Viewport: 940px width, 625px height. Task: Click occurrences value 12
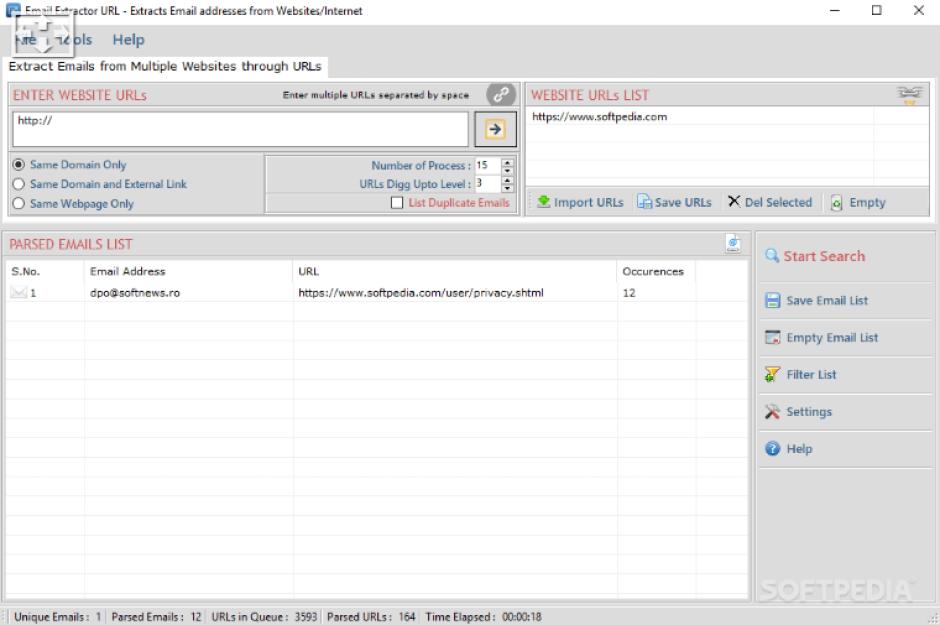[x=629, y=293]
